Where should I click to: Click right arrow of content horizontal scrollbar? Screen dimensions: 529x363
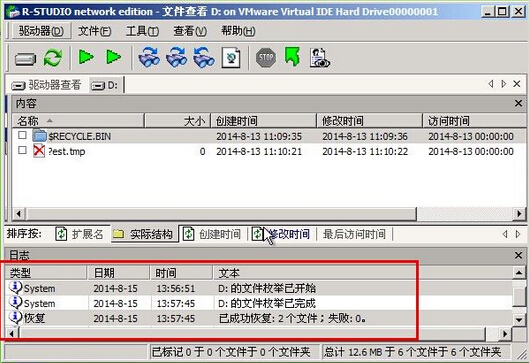pos(519,214)
